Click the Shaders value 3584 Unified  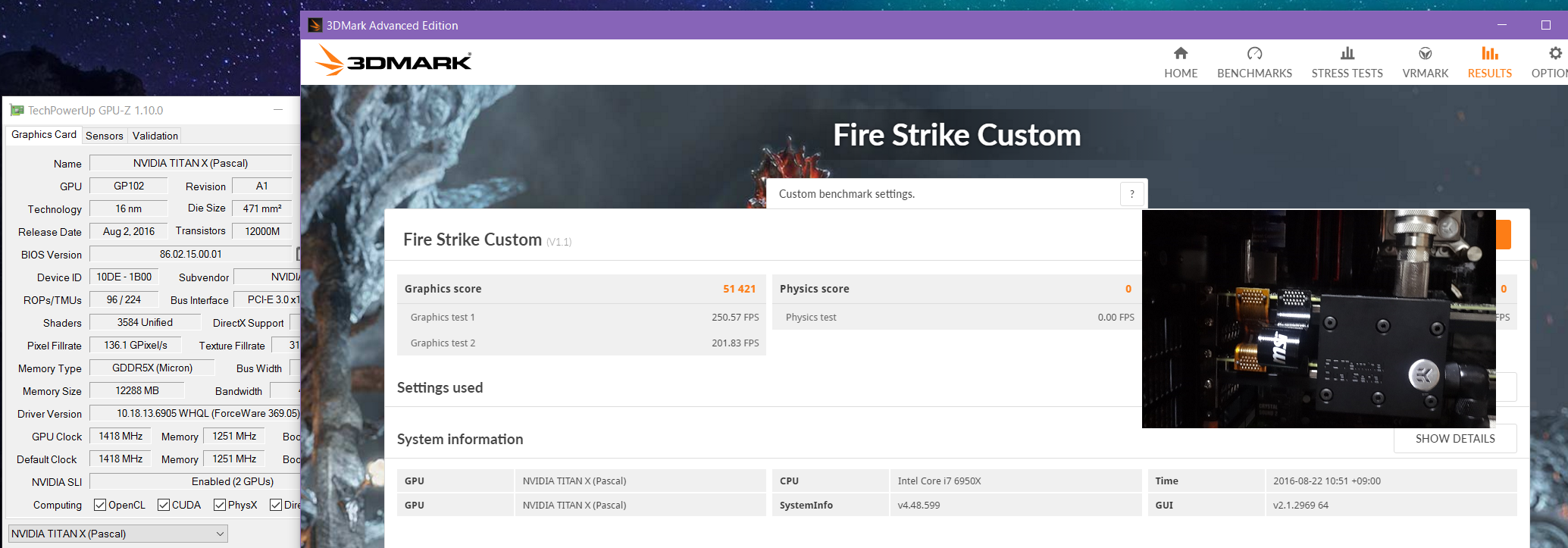tap(145, 322)
